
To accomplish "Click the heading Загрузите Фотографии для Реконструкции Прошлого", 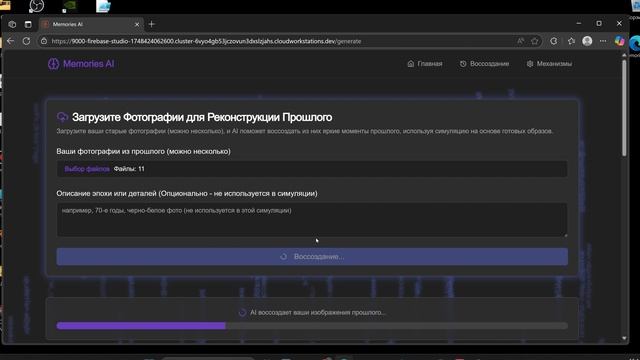I will [x=202, y=117].
